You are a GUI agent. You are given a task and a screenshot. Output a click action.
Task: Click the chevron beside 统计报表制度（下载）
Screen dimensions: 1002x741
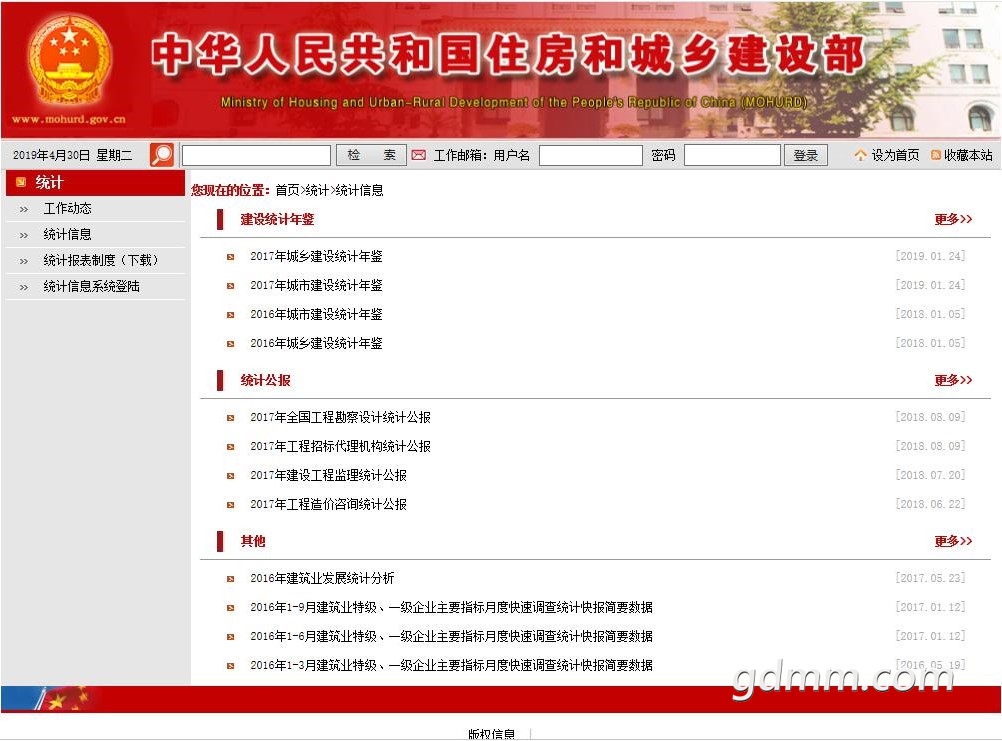pyautogui.click(x=24, y=261)
